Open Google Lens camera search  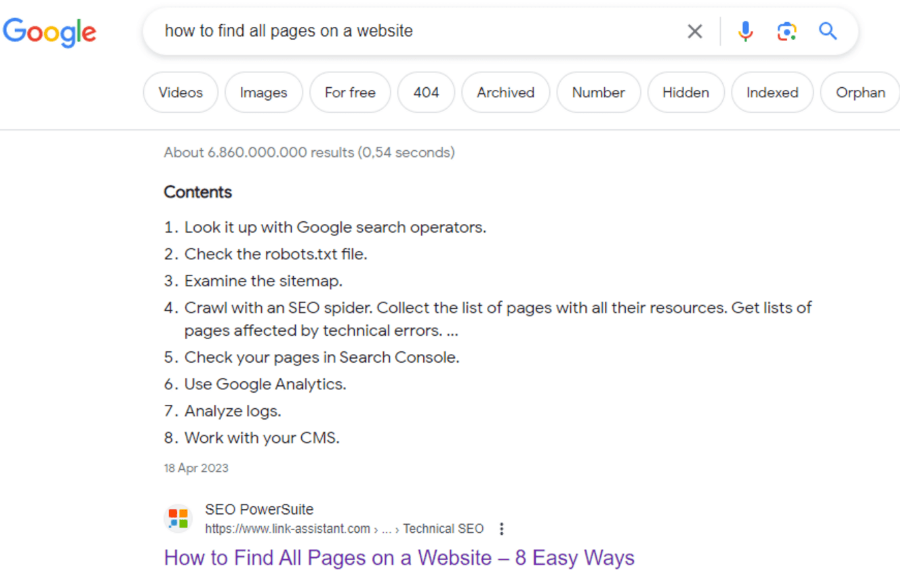click(x=787, y=32)
